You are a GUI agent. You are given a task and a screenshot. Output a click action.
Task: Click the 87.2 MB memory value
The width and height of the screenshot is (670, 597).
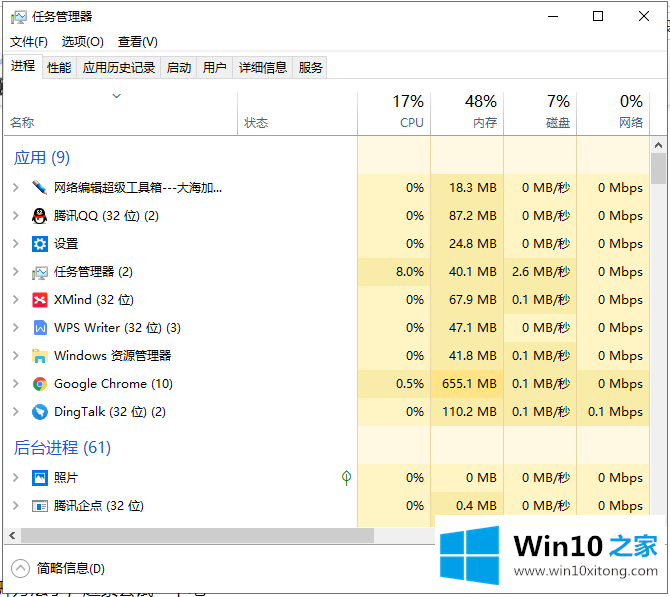coord(473,215)
